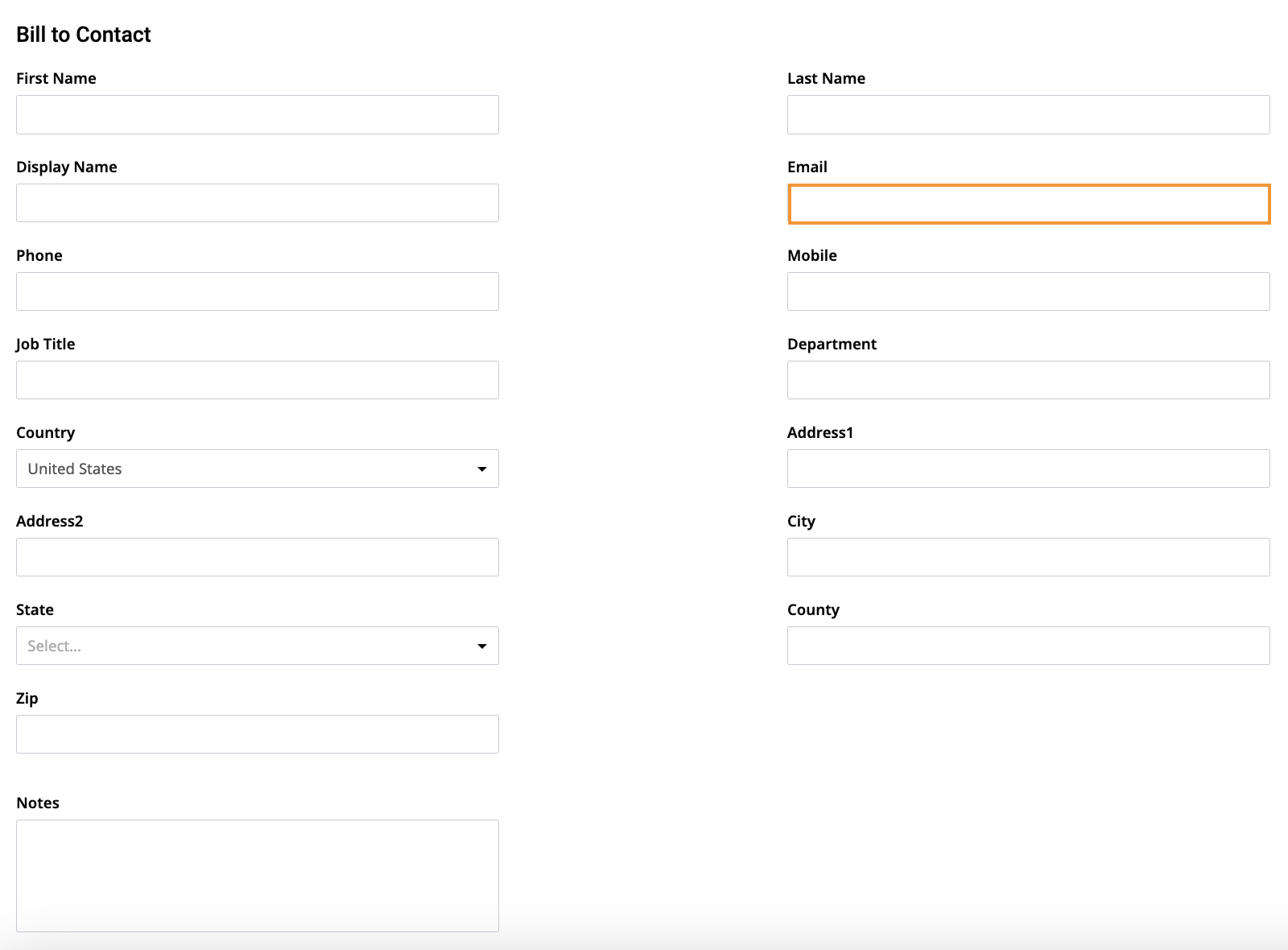Focus the Last Name text box
The image size is (1288, 950).
point(1029,114)
